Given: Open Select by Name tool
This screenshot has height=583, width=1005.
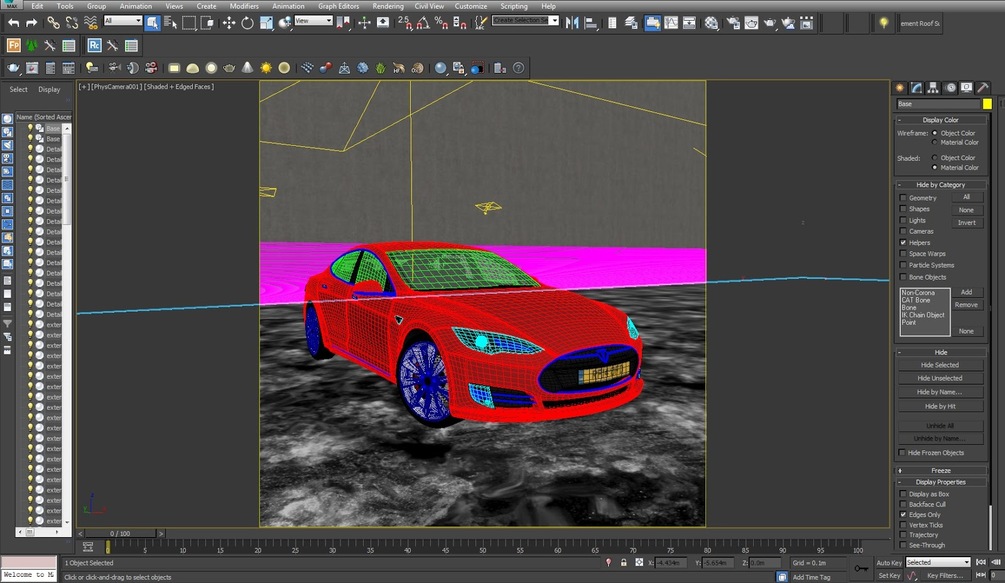Looking at the screenshot, I should tap(170, 23).
